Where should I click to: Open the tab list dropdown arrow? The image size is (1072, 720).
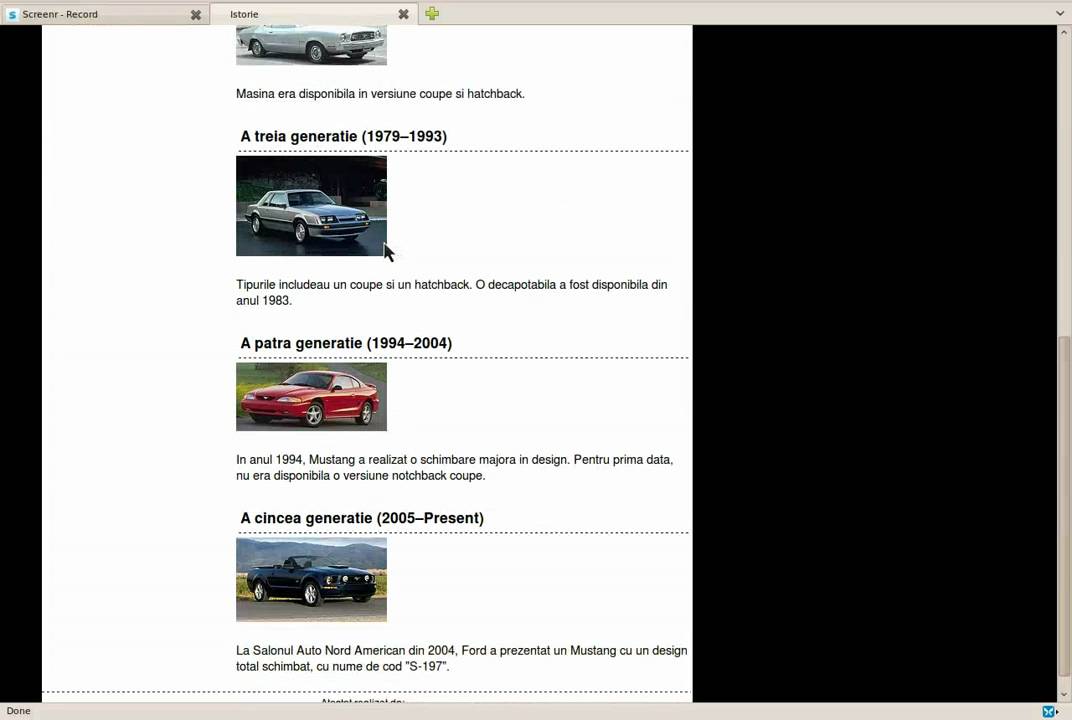coord(1060,13)
